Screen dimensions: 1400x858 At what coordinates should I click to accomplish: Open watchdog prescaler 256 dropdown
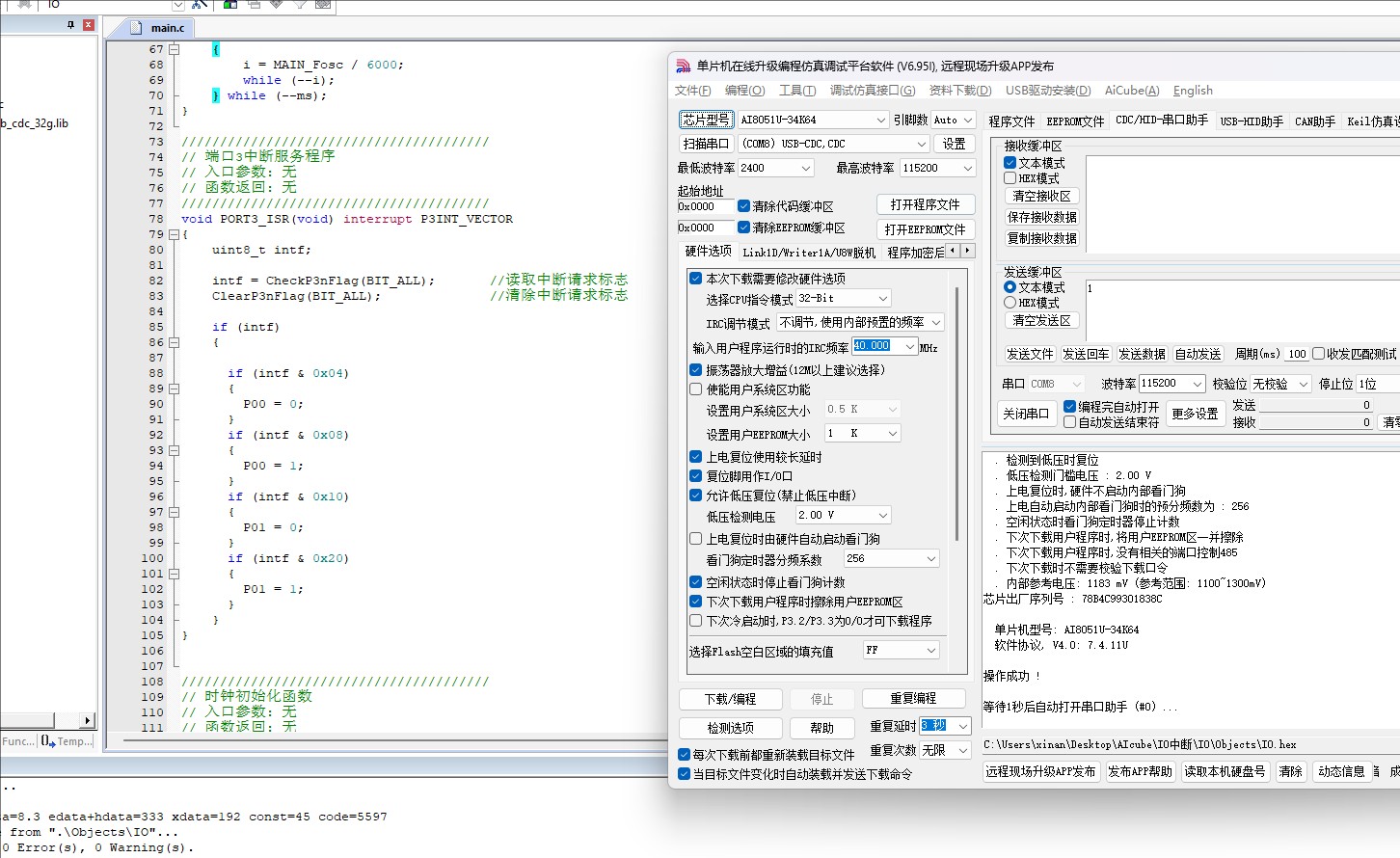pos(891,559)
